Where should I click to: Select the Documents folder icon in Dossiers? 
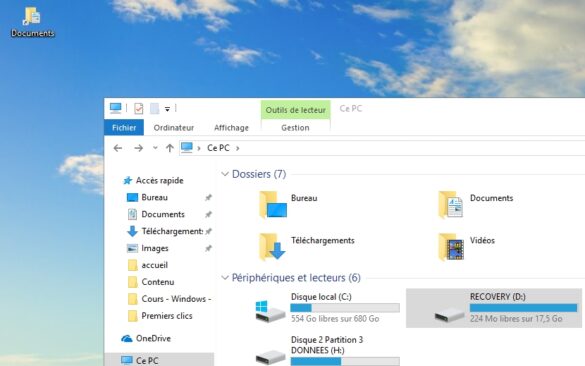tap(451, 204)
